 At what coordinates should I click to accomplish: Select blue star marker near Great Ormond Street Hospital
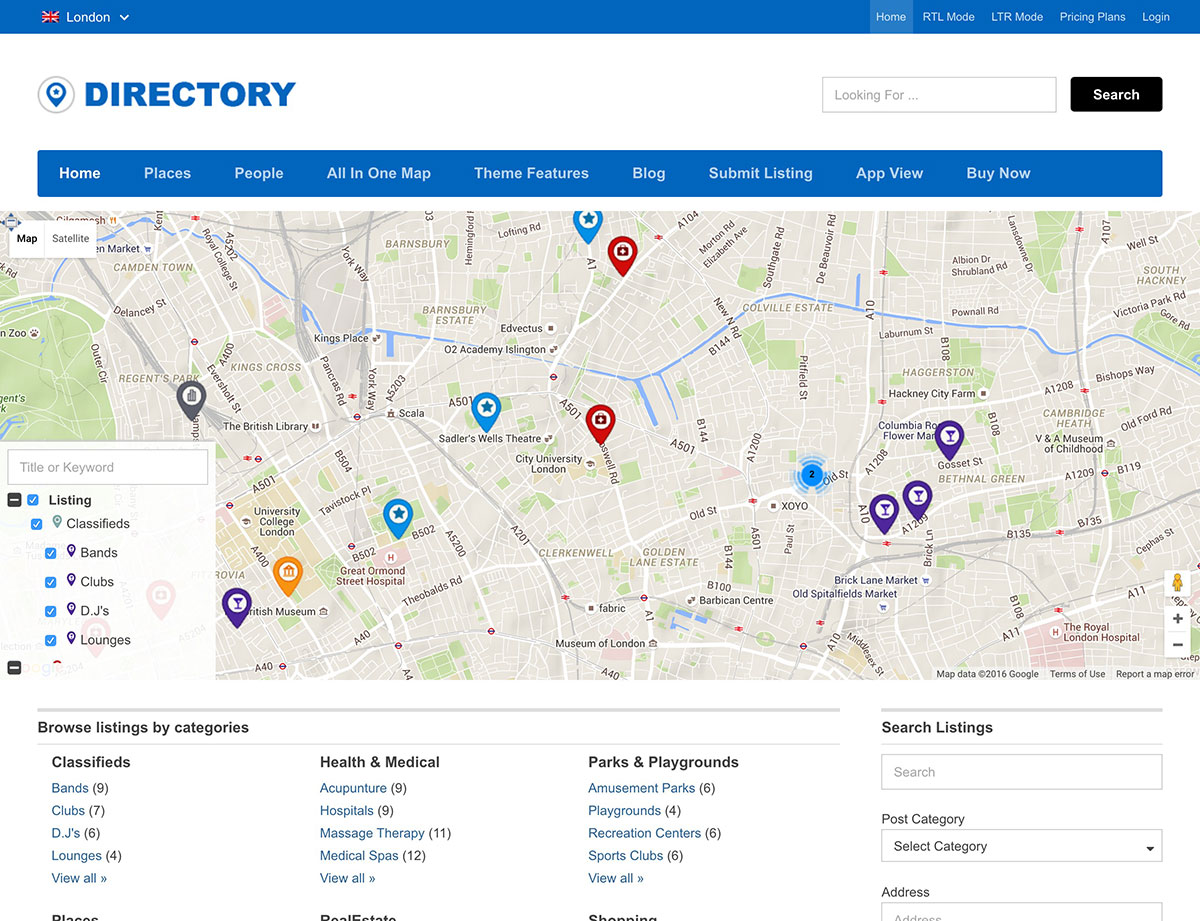tap(398, 517)
